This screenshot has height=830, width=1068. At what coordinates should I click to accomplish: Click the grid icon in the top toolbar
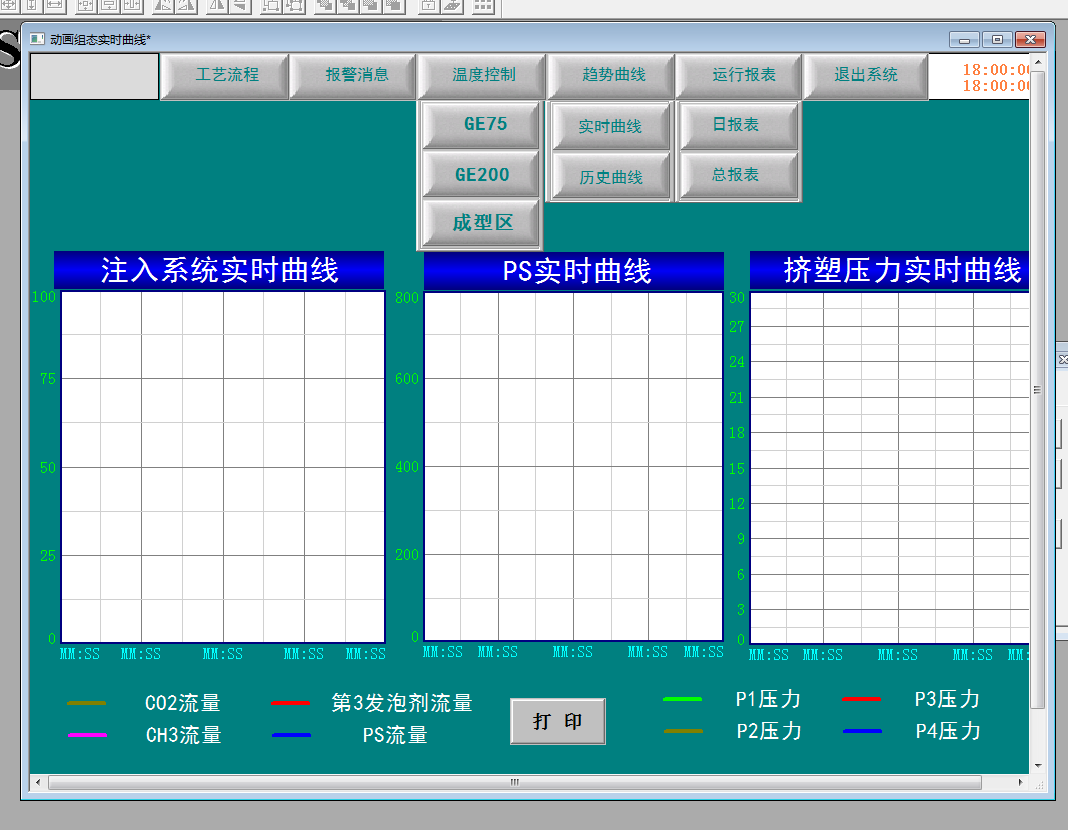tap(483, 6)
